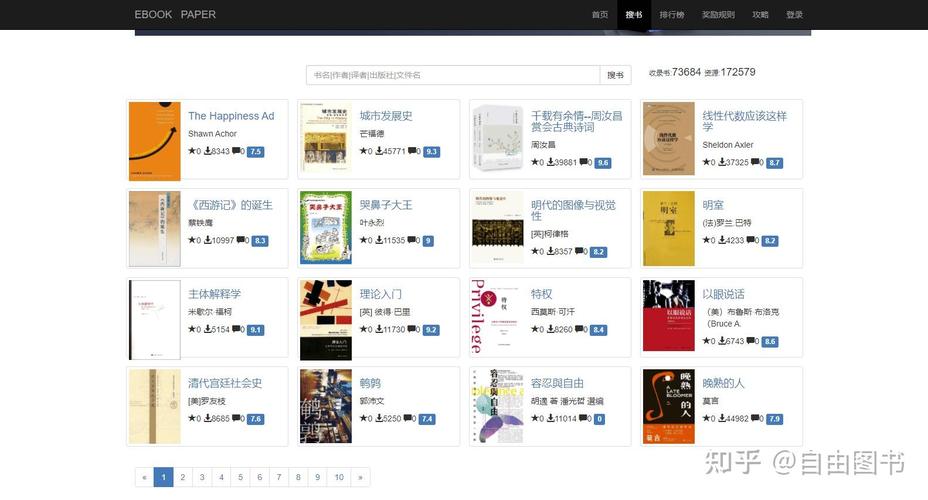
Task: Open The Happiness Ad title link
Action: [231, 116]
